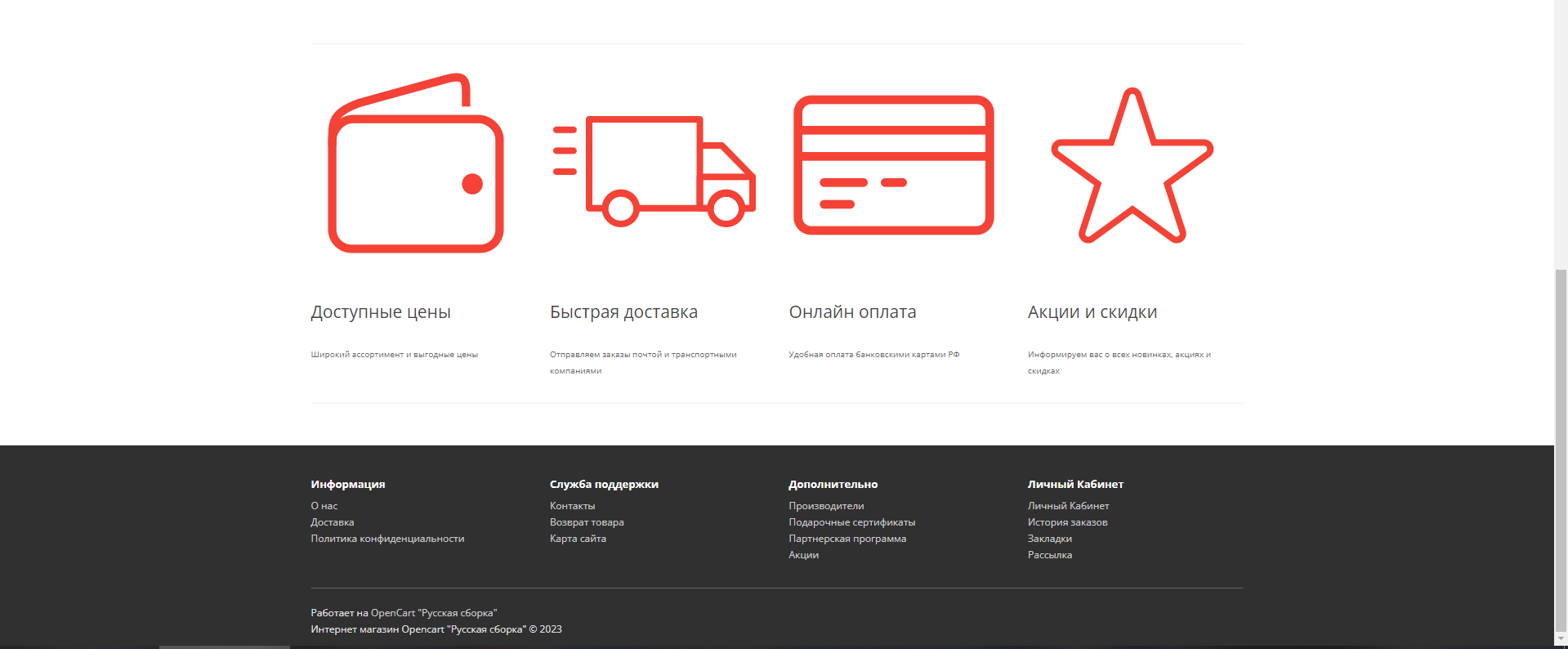The image size is (1568, 649).
Task: Go to Контакты page
Action: (x=572, y=506)
